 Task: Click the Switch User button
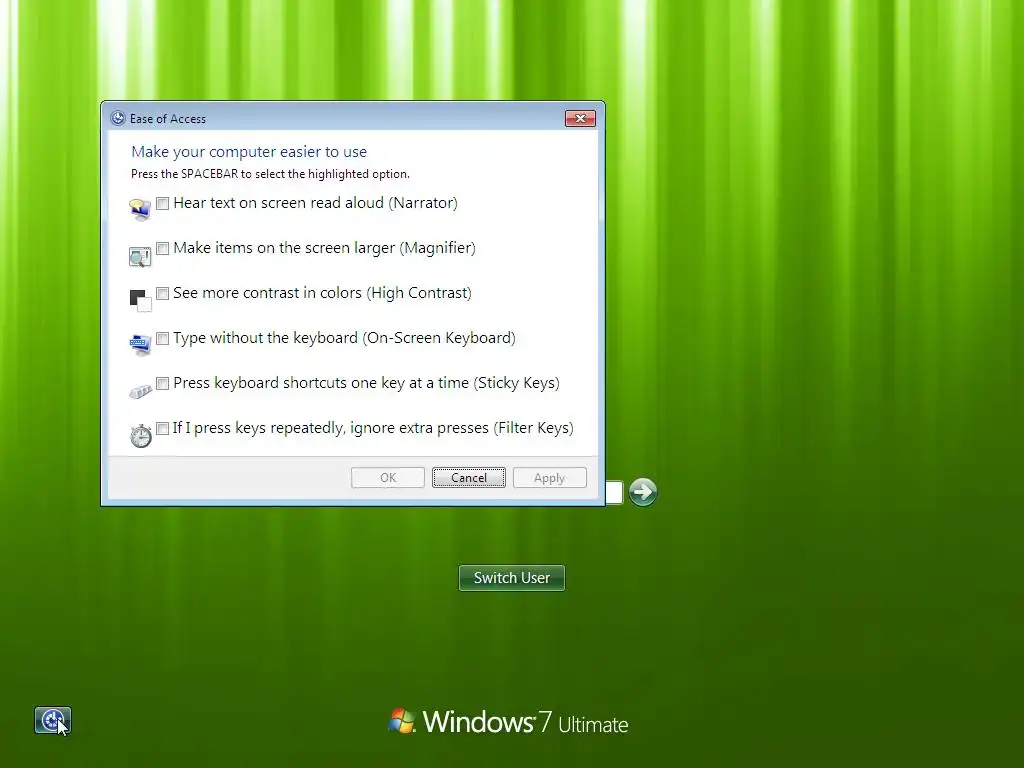tap(512, 578)
